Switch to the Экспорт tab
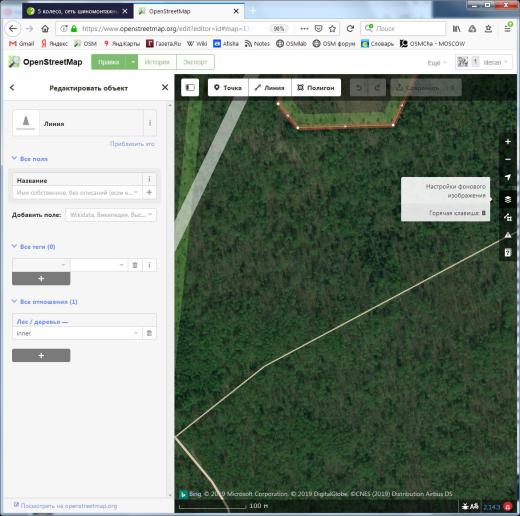The image size is (520, 516). pyautogui.click(x=195, y=62)
